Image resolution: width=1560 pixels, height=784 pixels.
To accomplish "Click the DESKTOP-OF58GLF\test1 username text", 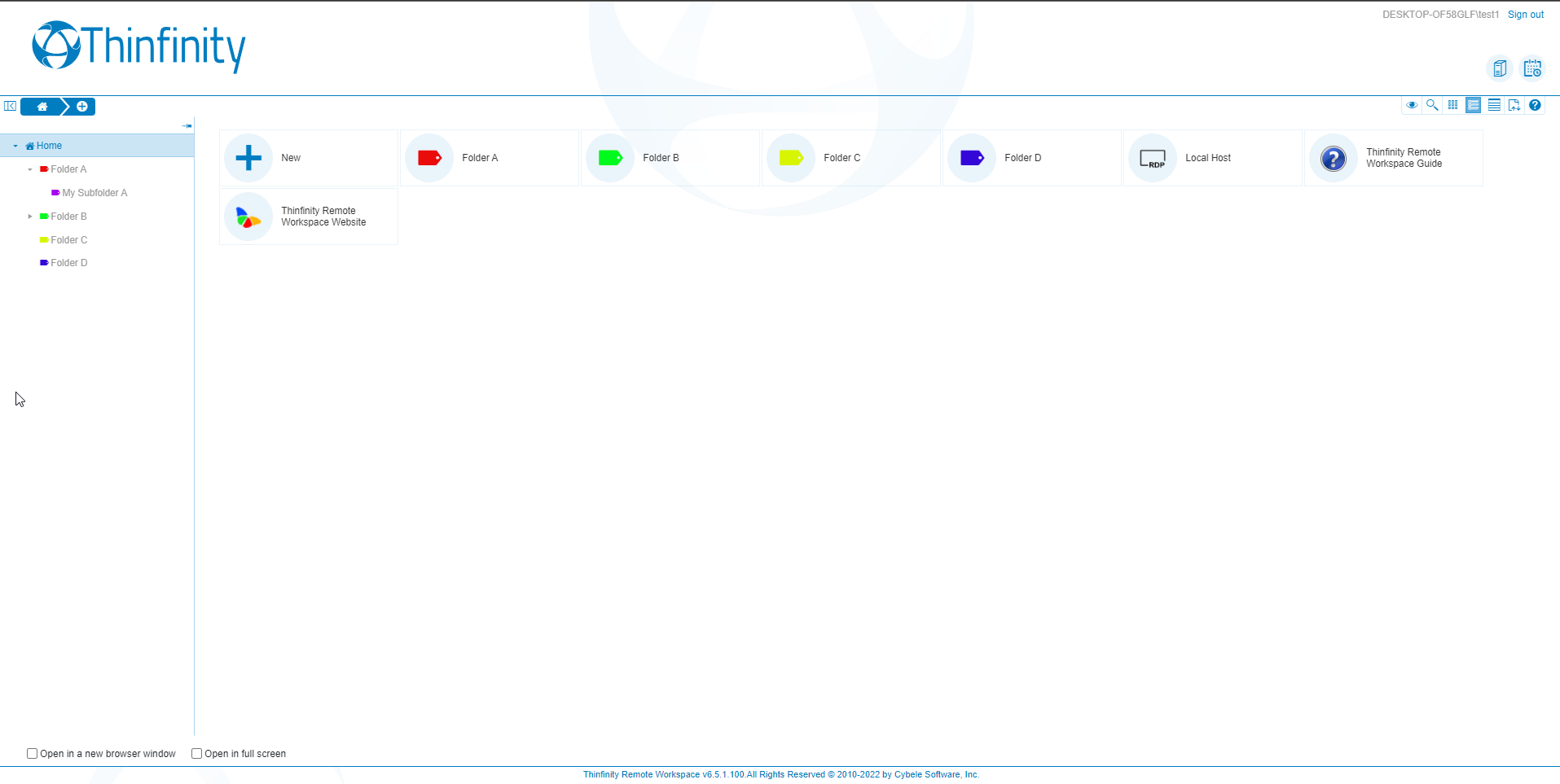I will (x=1440, y=15).
